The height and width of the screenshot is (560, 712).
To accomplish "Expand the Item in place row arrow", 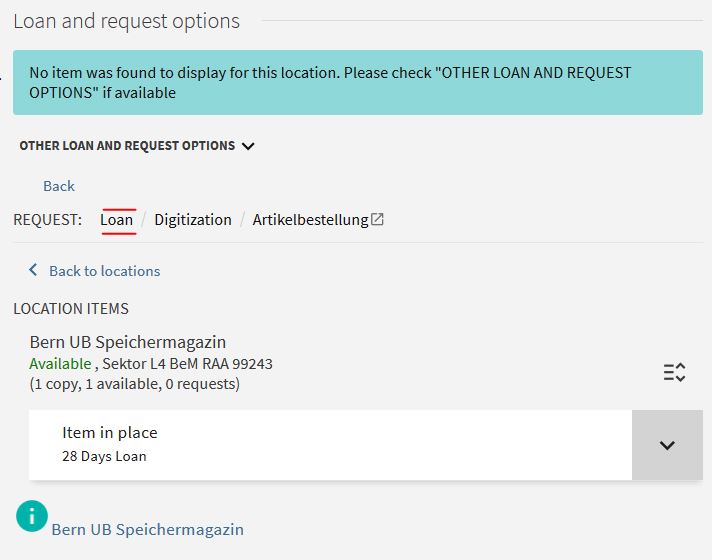I will click(x=667, y=445).
